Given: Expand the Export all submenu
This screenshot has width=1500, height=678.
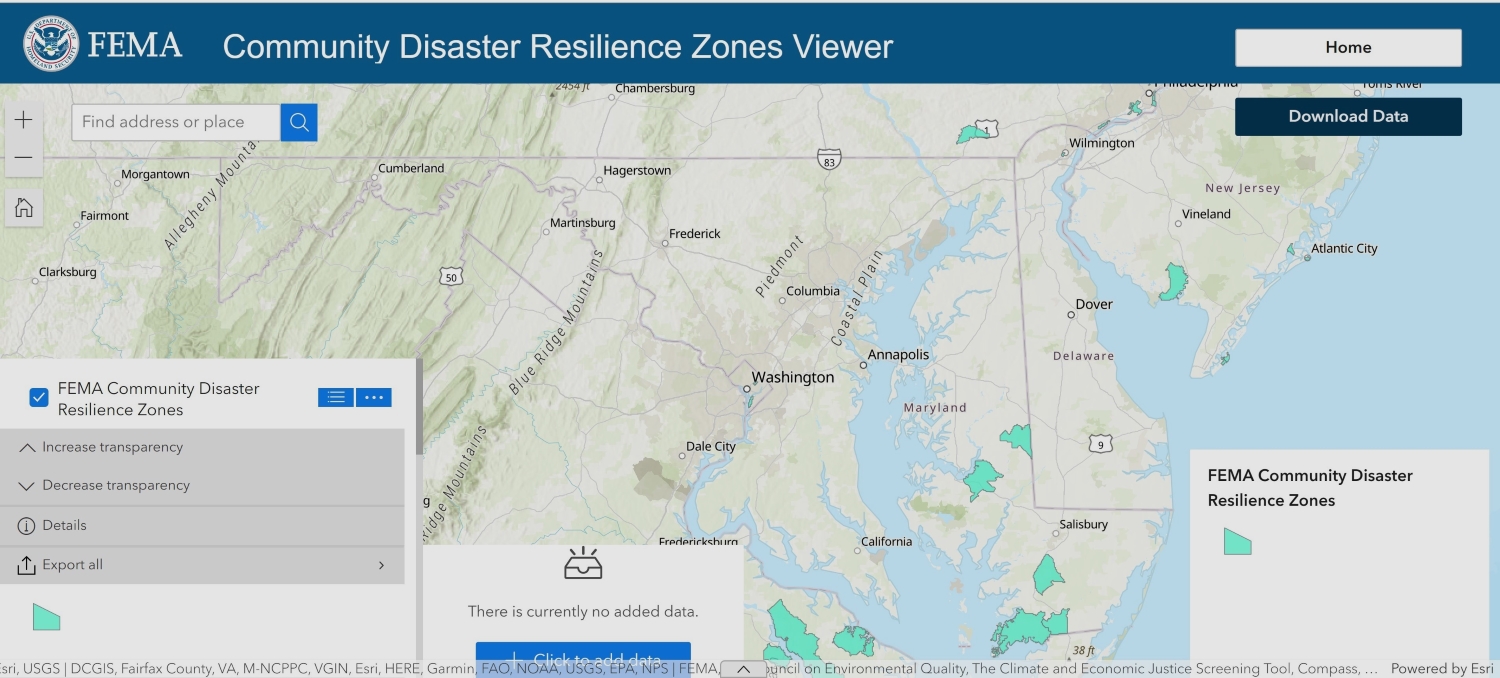Looking at the screenshot, I should pyautogui.click(x=380, y=565).
